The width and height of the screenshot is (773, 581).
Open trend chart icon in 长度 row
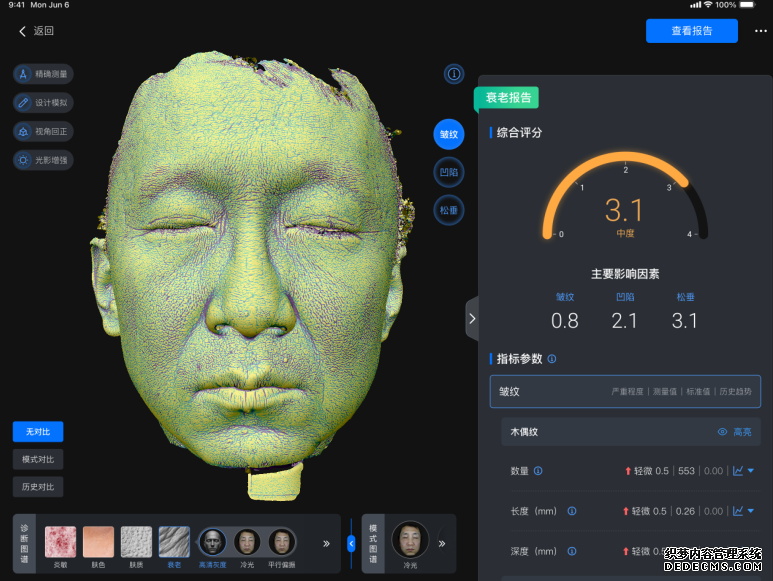tap(738, 511)
